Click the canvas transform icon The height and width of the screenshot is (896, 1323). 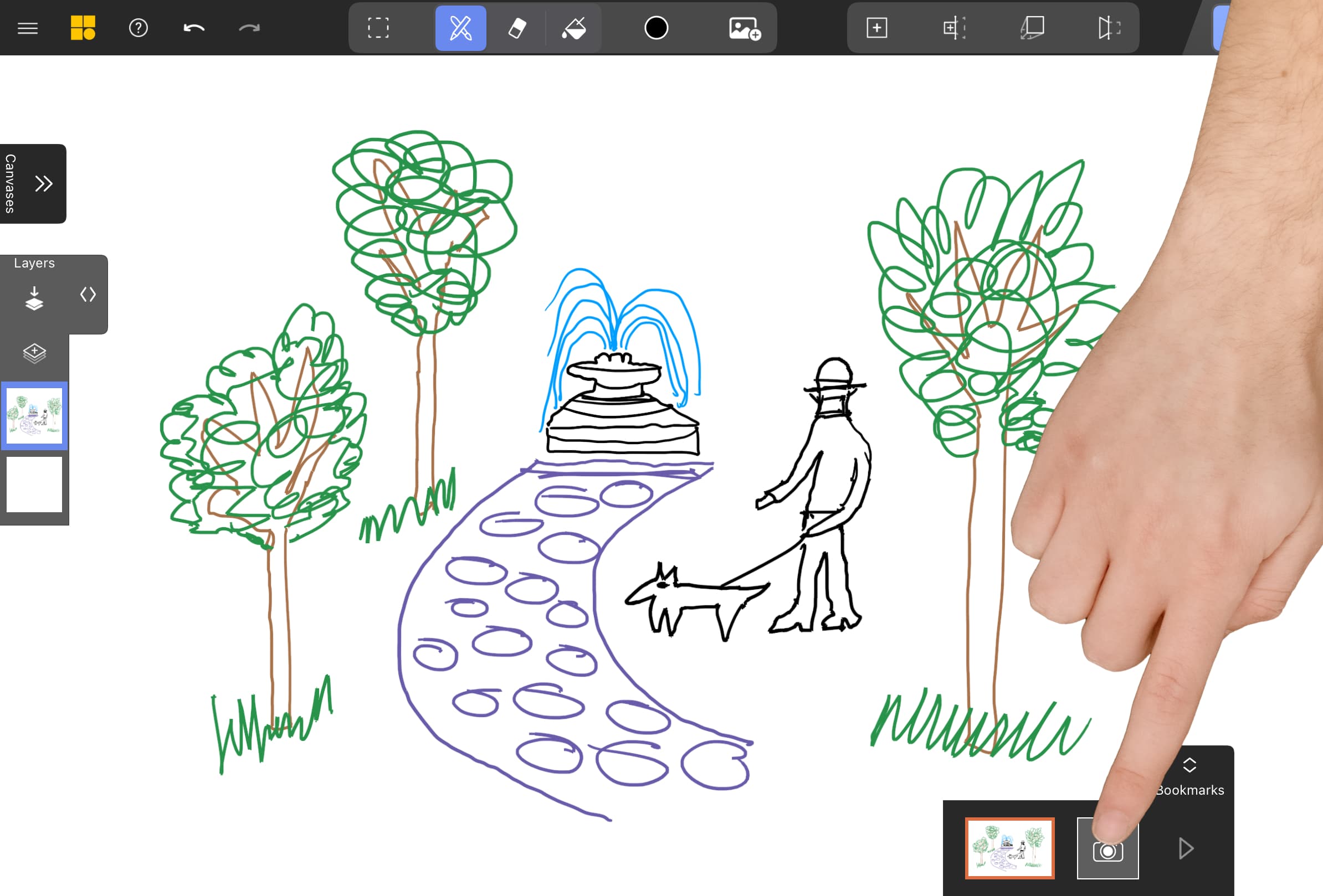[x=1032, y=28]
